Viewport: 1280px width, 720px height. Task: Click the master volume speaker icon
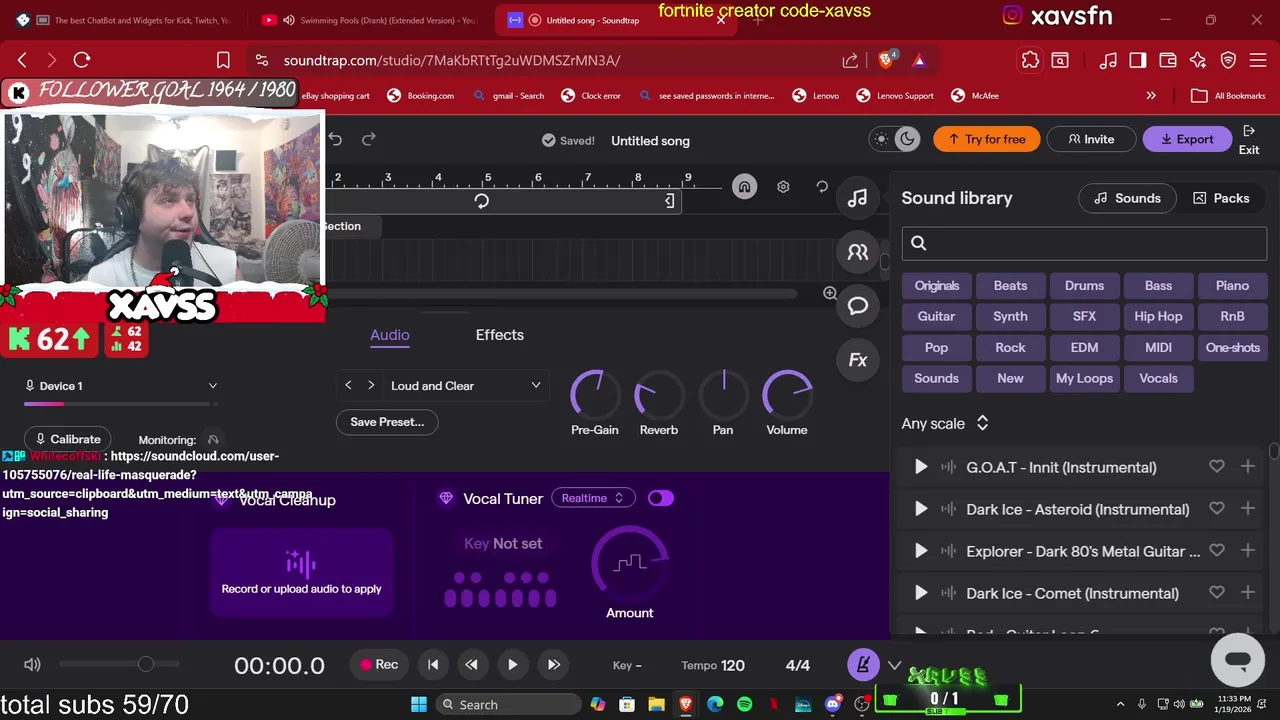32,665
